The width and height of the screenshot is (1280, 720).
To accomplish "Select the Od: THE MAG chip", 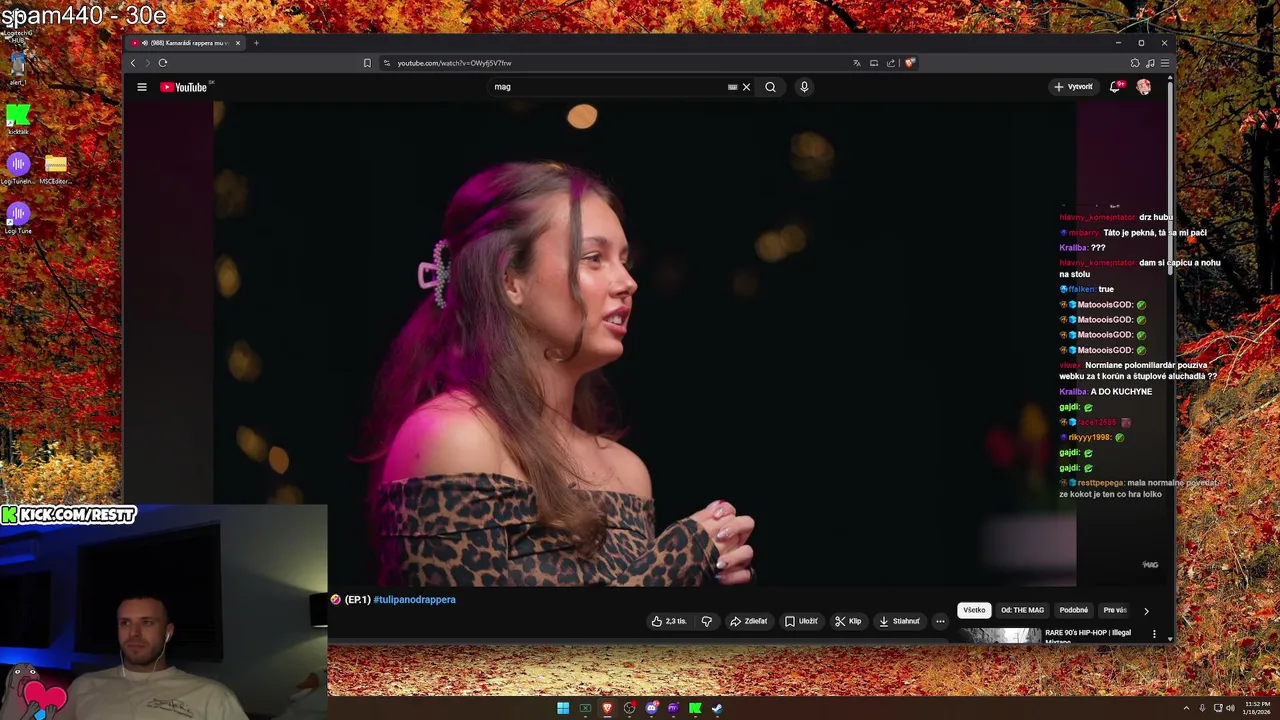I will point(1022,610).
